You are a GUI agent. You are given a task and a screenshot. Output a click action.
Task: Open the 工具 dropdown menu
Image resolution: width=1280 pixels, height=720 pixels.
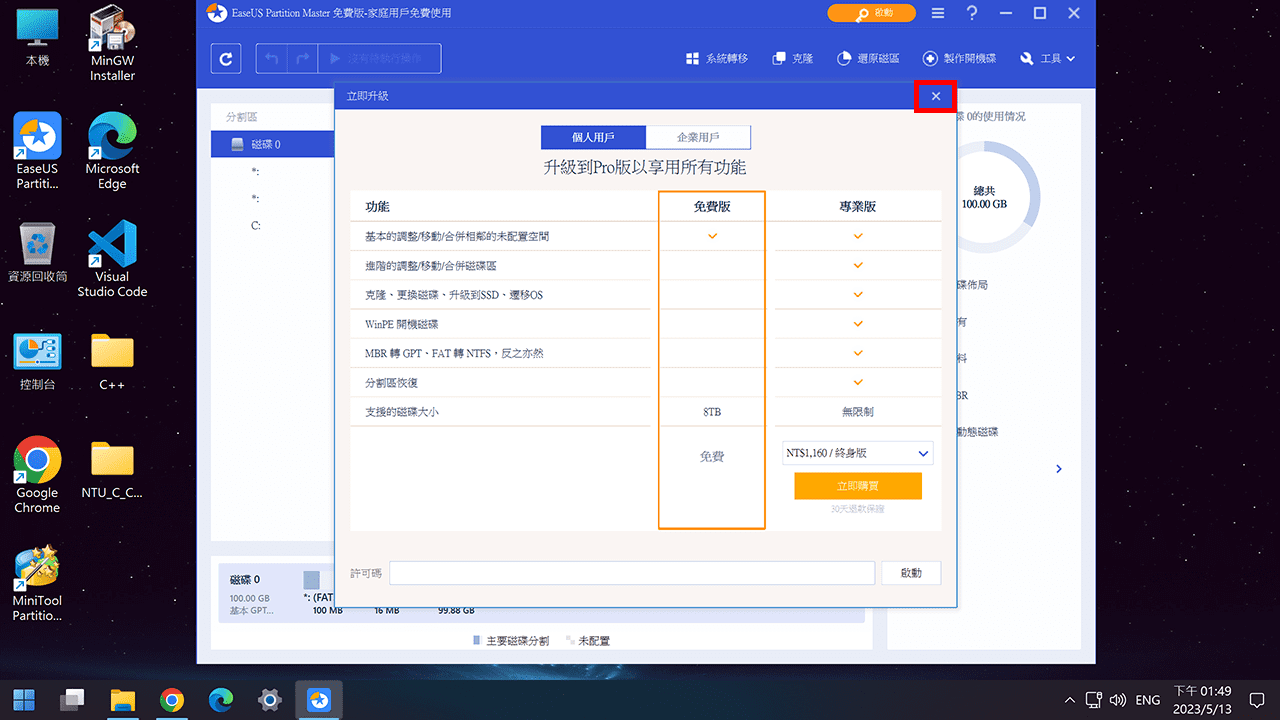1048,58
